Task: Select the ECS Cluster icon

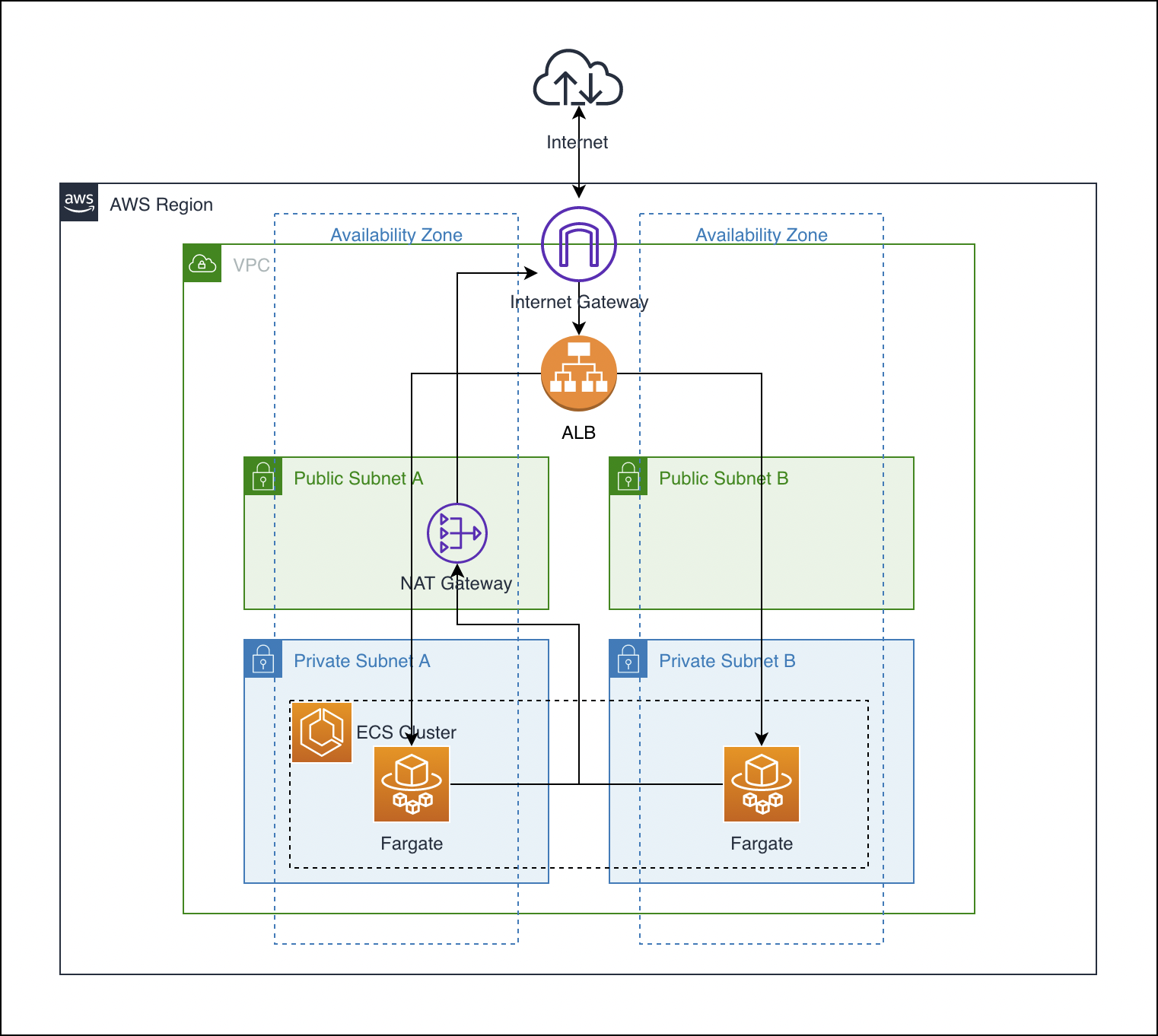Action: pyautogui.click(x=322, y=733)
